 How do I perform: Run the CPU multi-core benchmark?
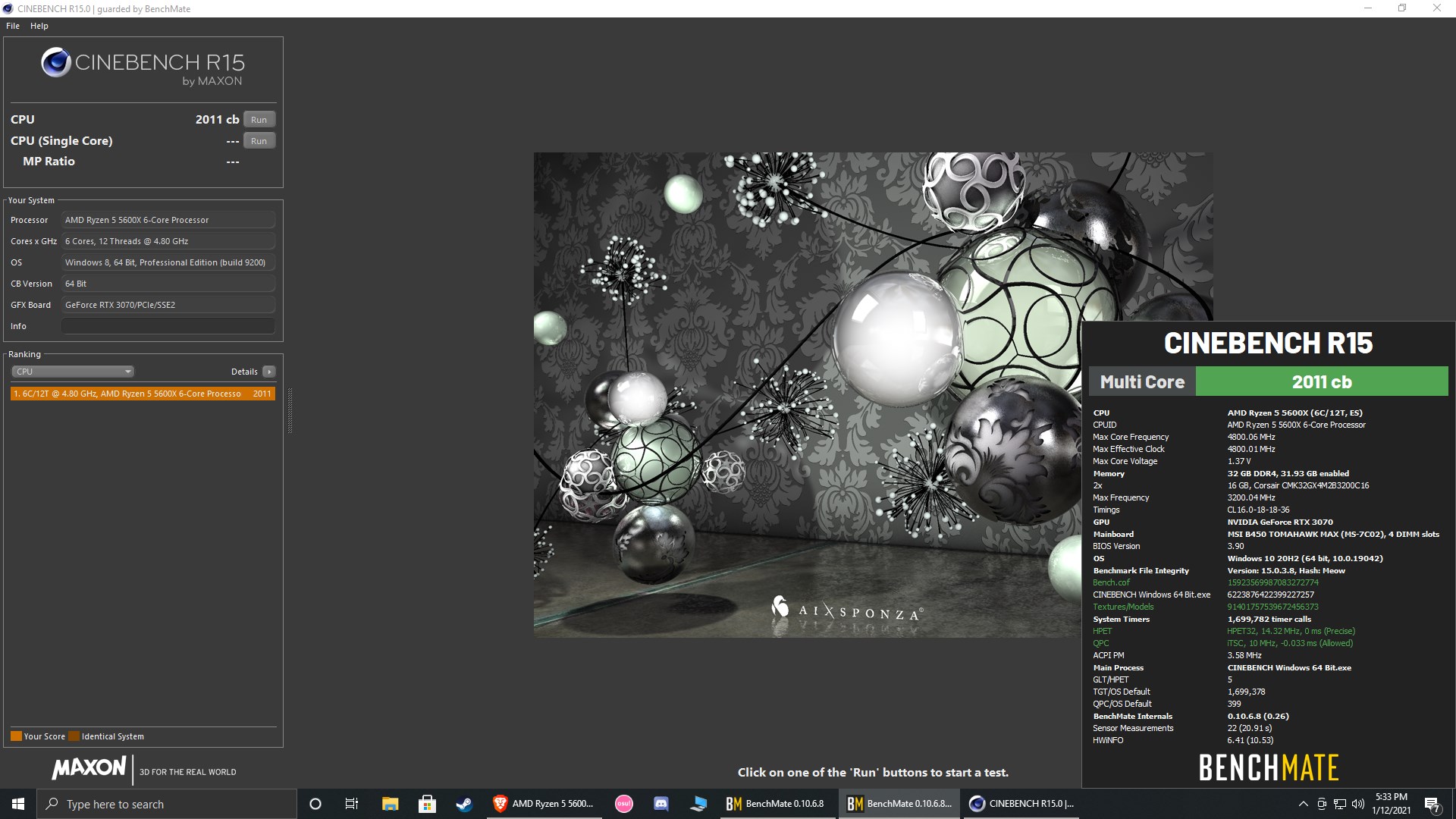259,120
